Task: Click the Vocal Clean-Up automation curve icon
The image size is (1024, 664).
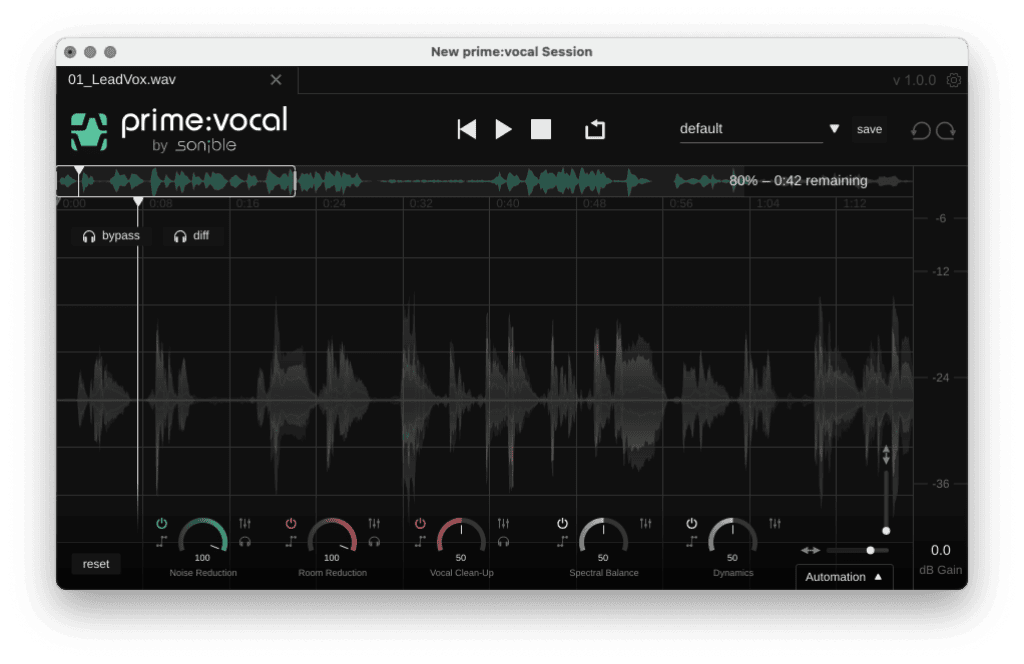Action: pos(421,541)
